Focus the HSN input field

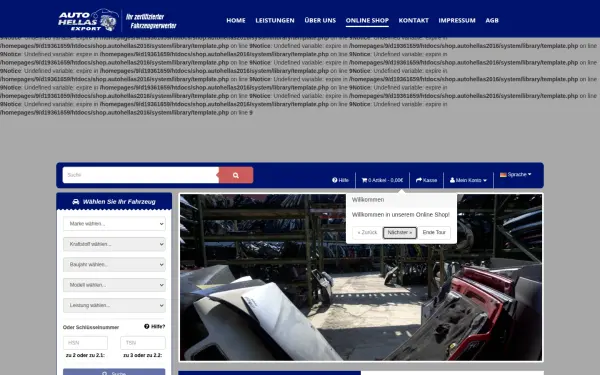tap(85, 343)
